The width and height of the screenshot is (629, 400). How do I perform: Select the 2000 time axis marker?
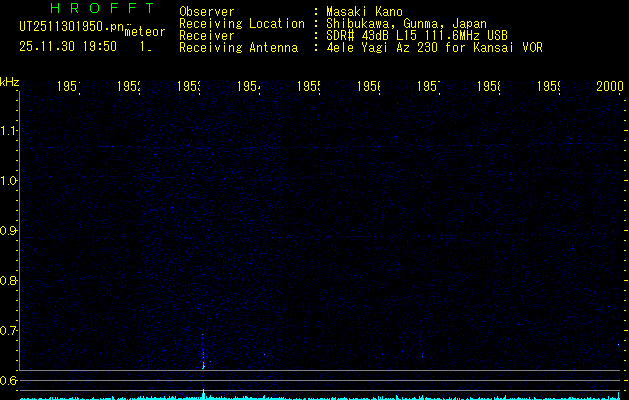point(610,88)
